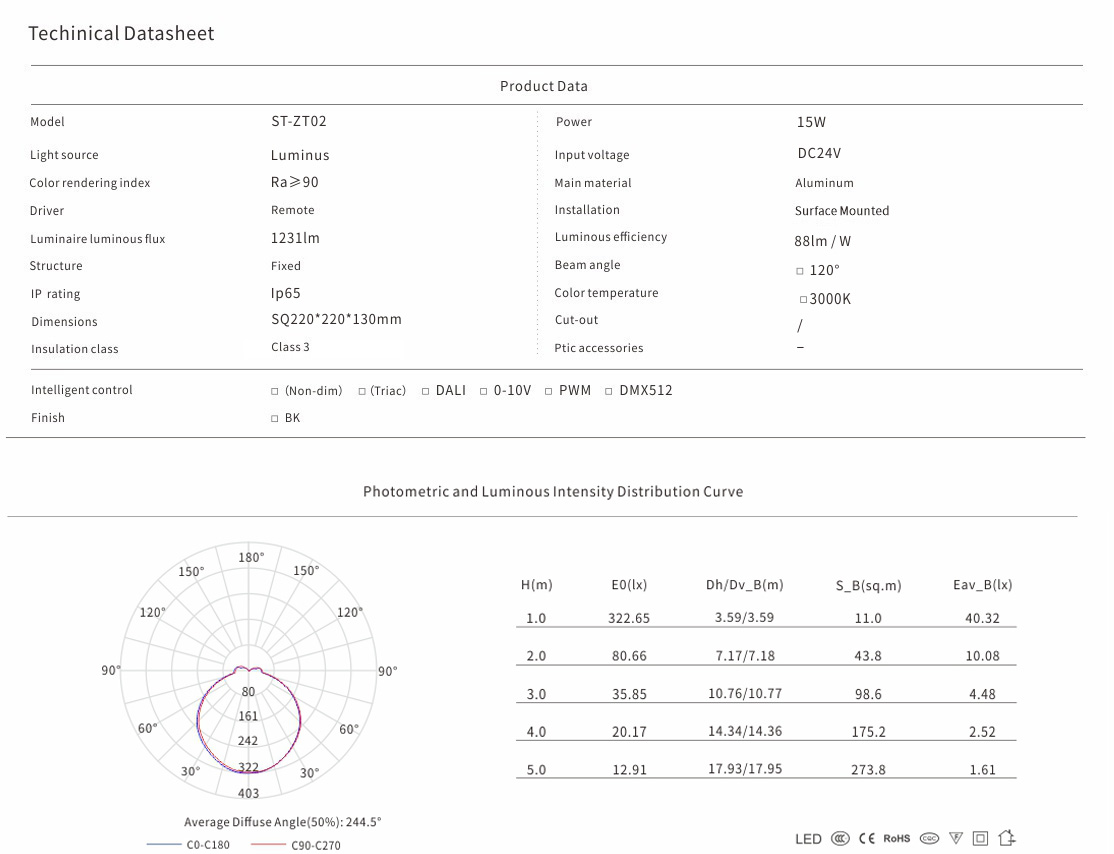Viewport: 1114px width, 854px height.
Task: Click the RoHS compliance mark
Action: pyautogui.click(x=897, y=839)
